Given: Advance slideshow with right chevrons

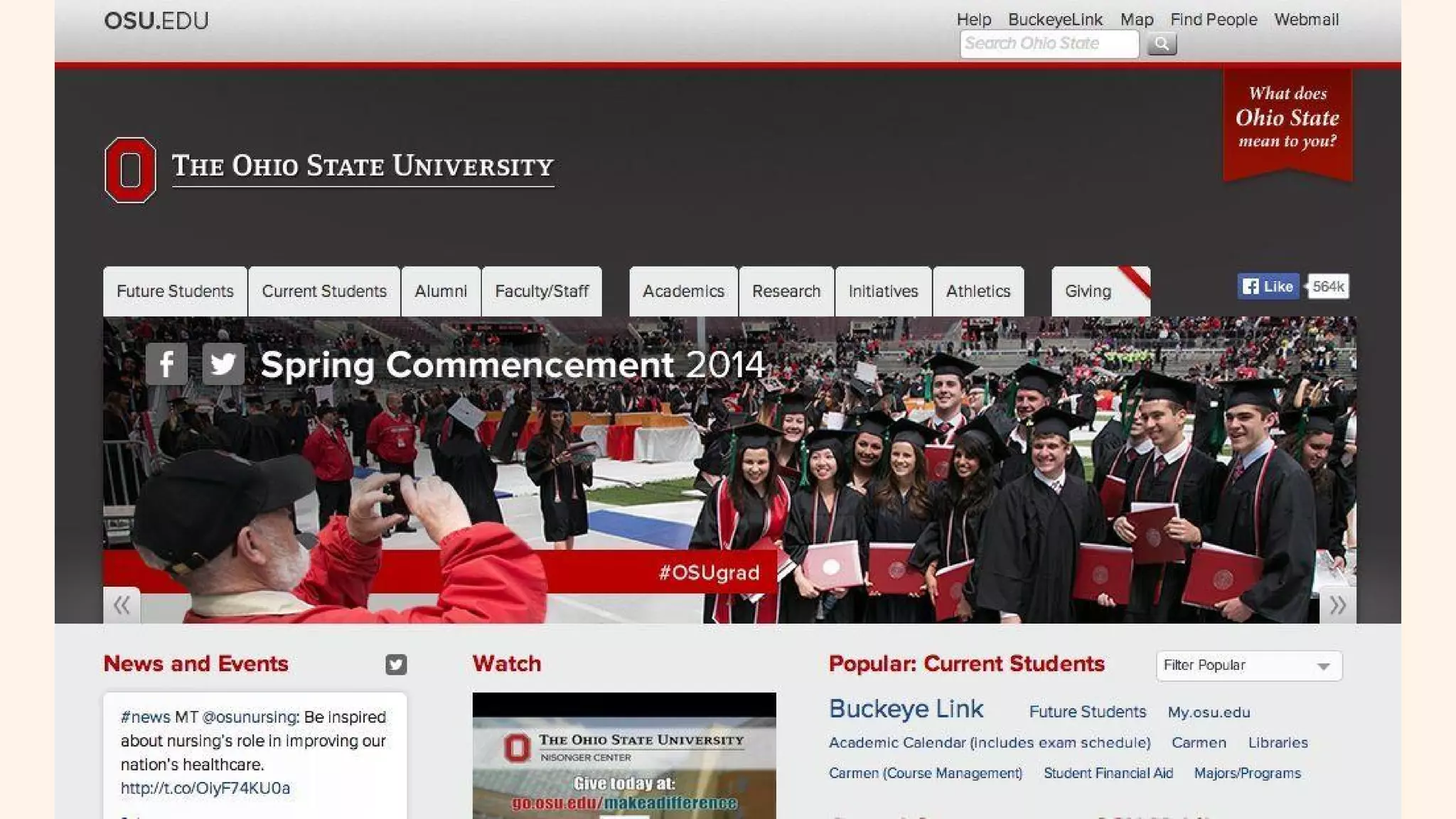Looking at the screenshot, I should coord(1337,605).
